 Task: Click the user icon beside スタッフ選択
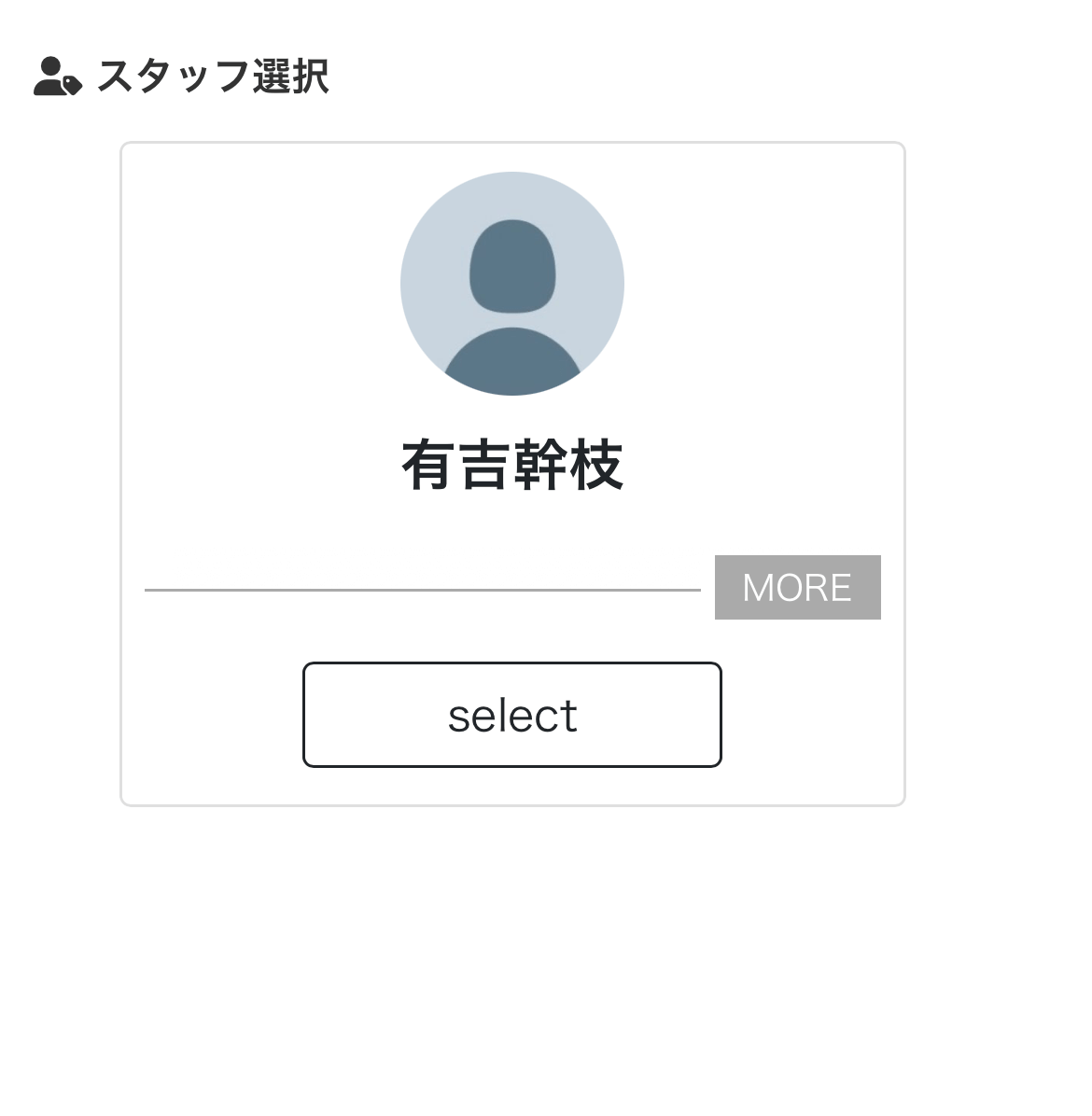pyautogui.click(x=57, y=77)
